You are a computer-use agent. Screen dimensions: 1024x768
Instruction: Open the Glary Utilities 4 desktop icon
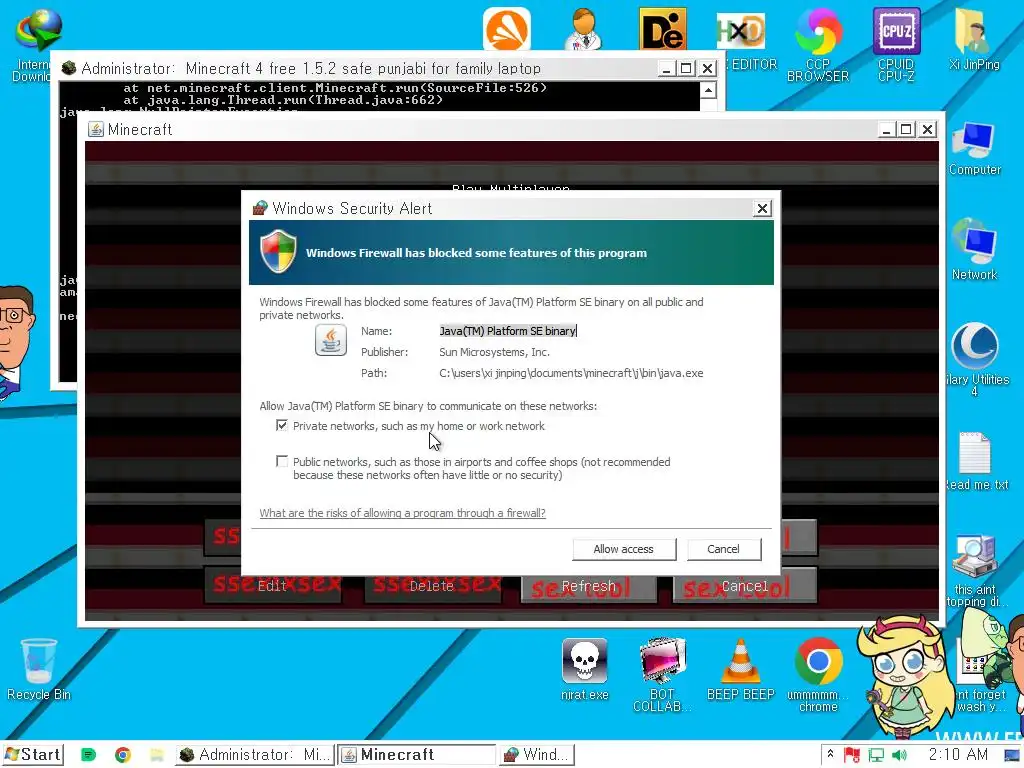pos(975,359)
